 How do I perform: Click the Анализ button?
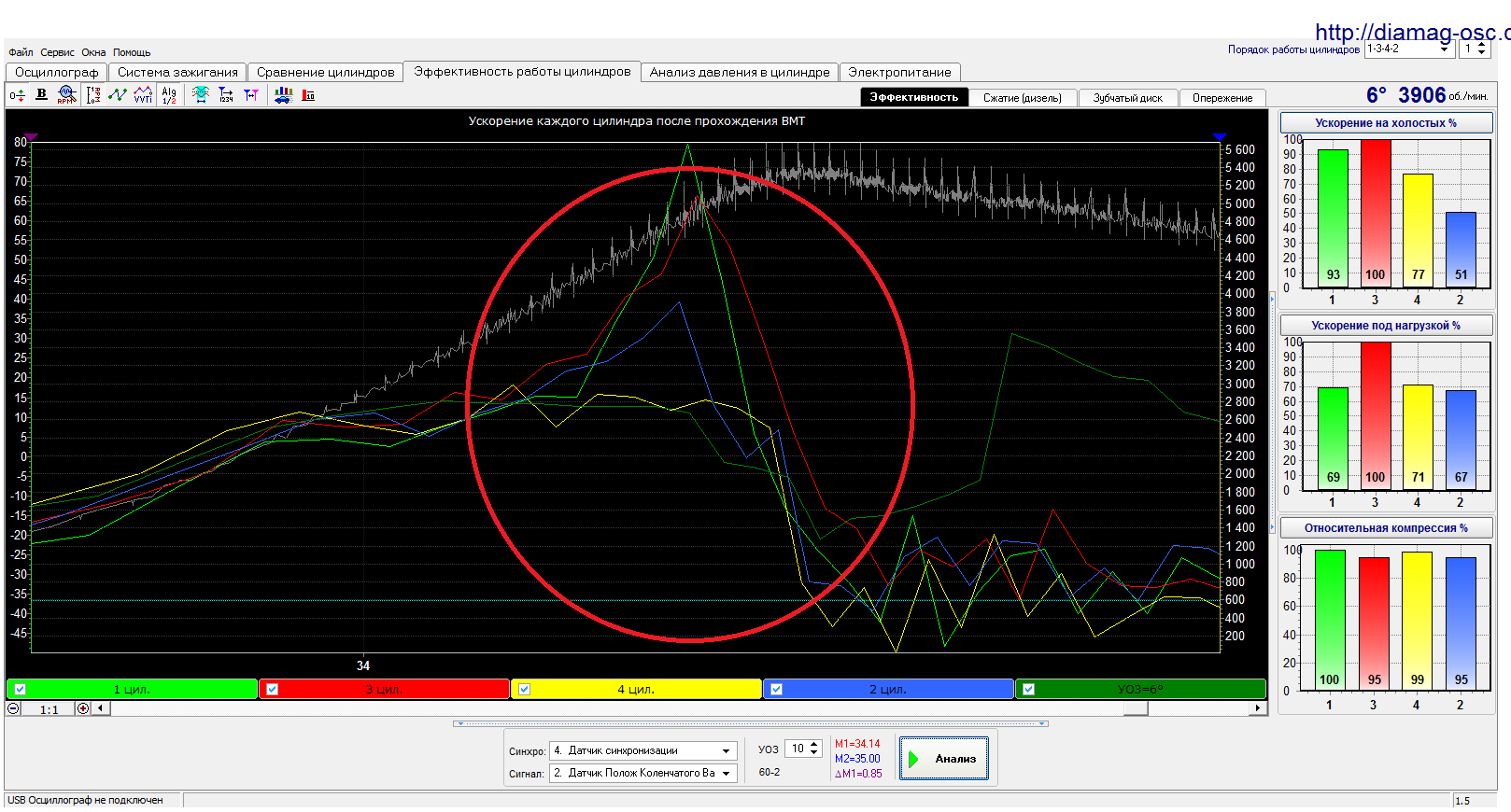[x=943, y=759]
